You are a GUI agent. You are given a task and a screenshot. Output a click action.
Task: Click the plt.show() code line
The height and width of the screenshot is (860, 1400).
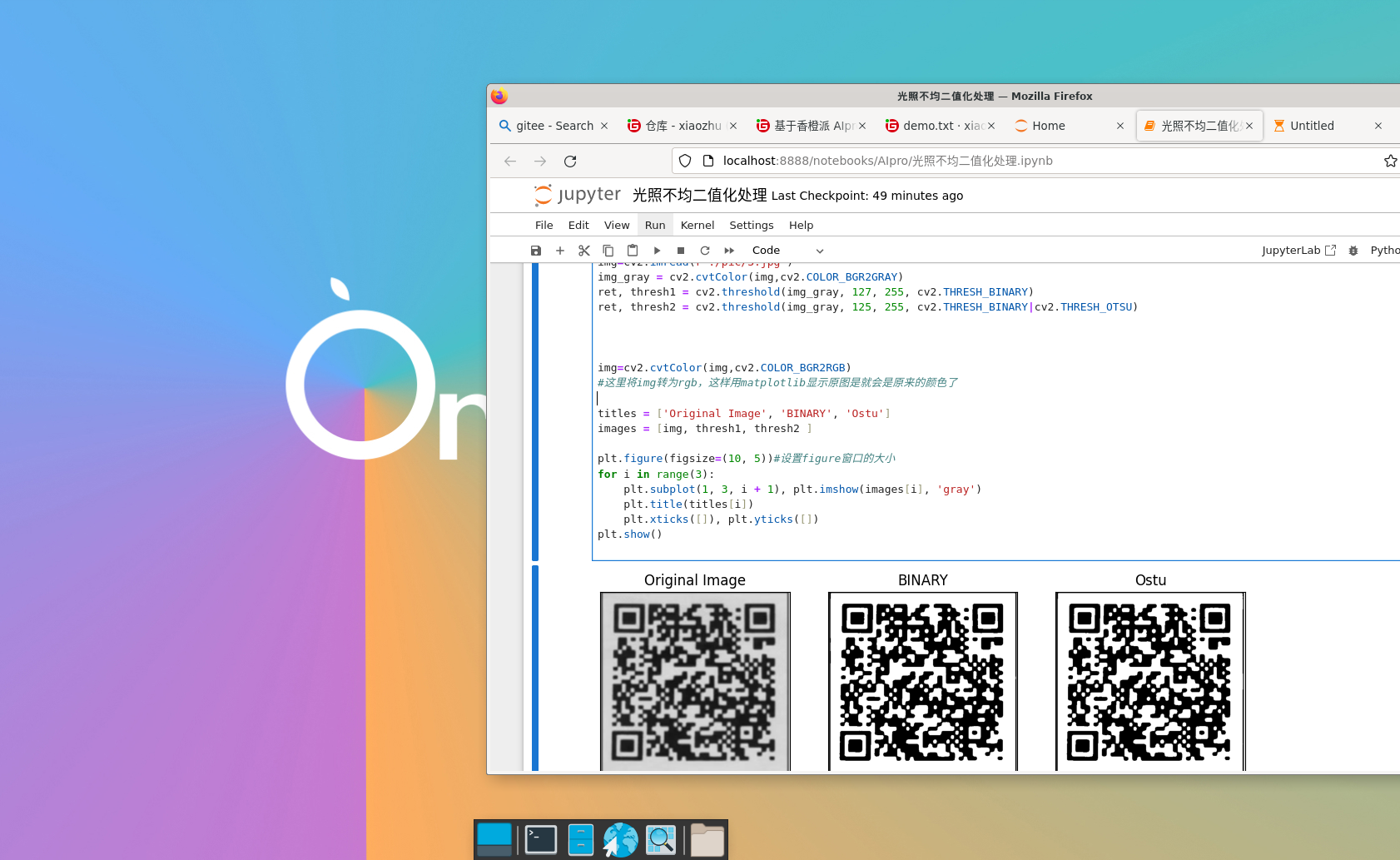click(630, 534)
